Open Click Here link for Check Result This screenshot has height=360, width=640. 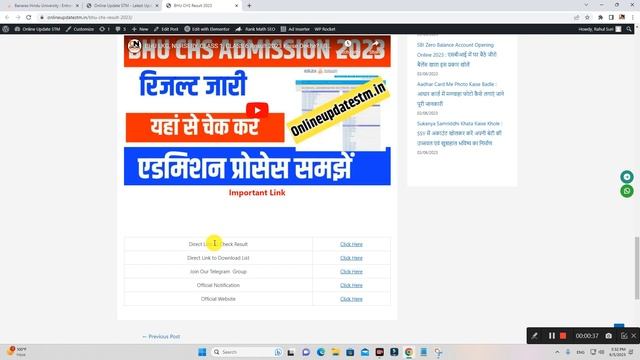tap(351, 244)
